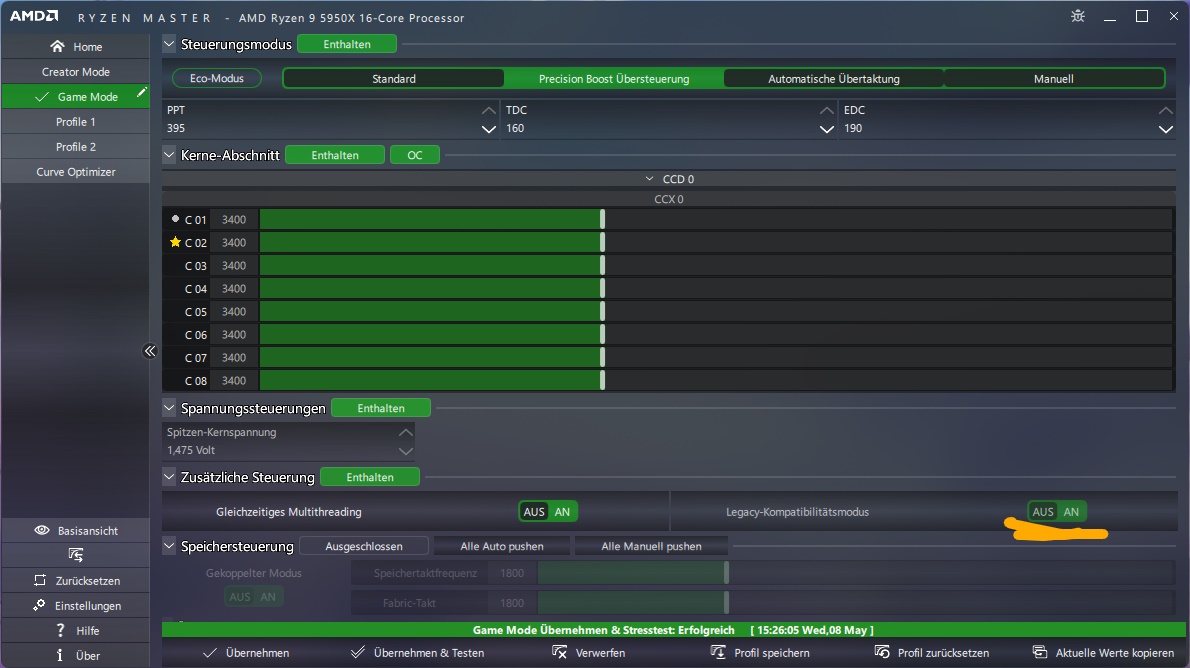The height and width of the screenshot is (668, 1190).
Task: Select Automatische Übertaktung mode
Action: 833,78
